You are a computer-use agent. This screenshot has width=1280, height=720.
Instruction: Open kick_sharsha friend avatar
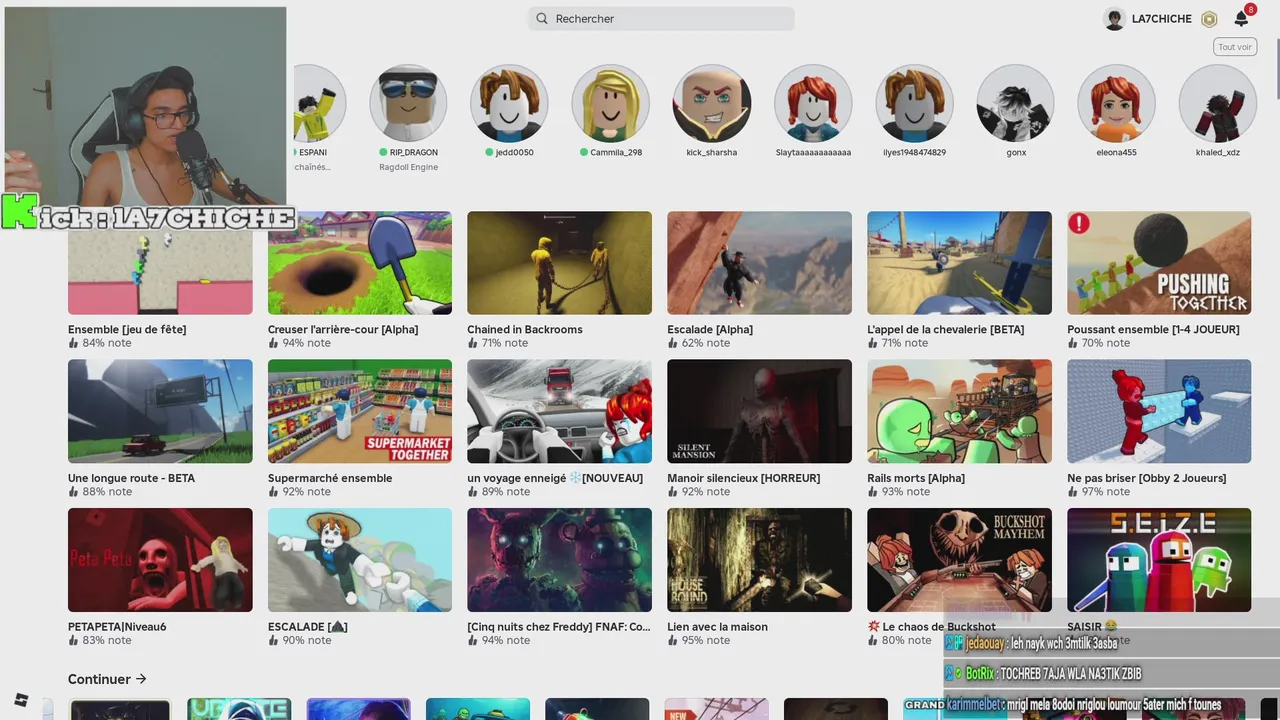click(712, 103)
